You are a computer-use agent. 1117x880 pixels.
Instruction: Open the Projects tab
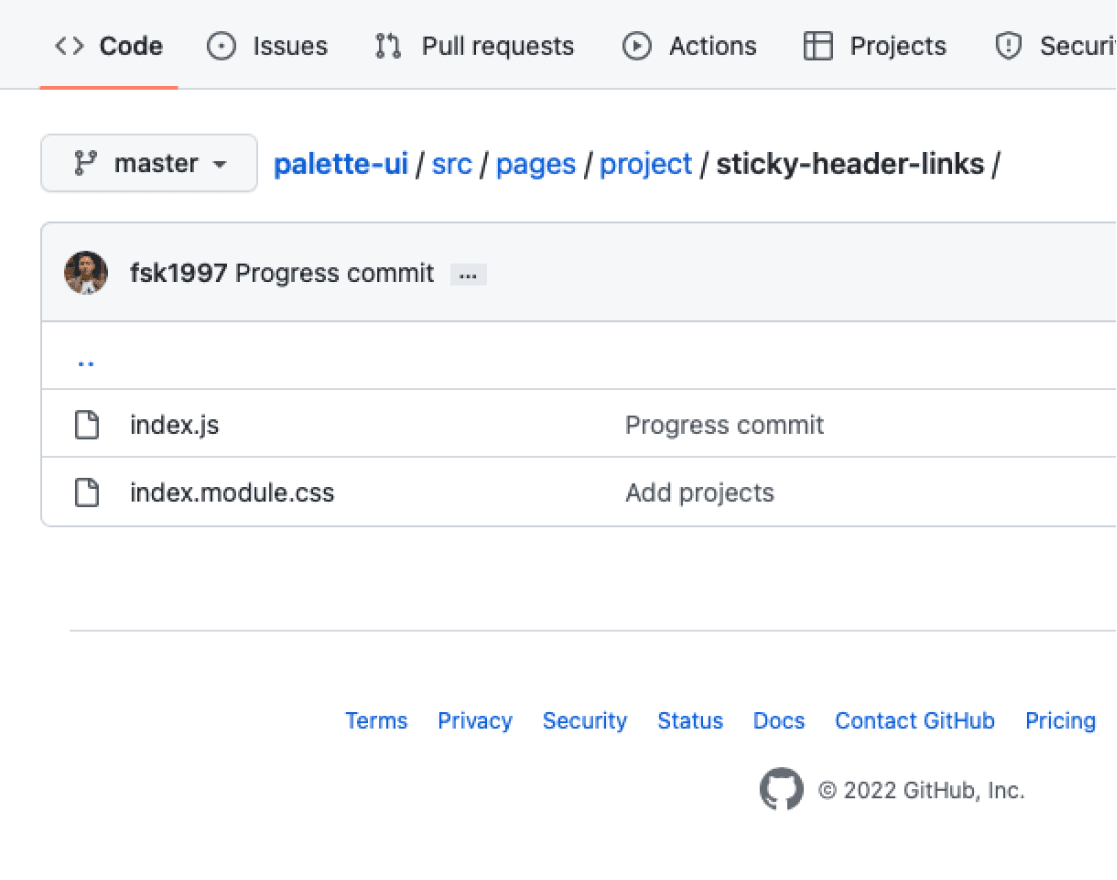(x=875, y=46)
